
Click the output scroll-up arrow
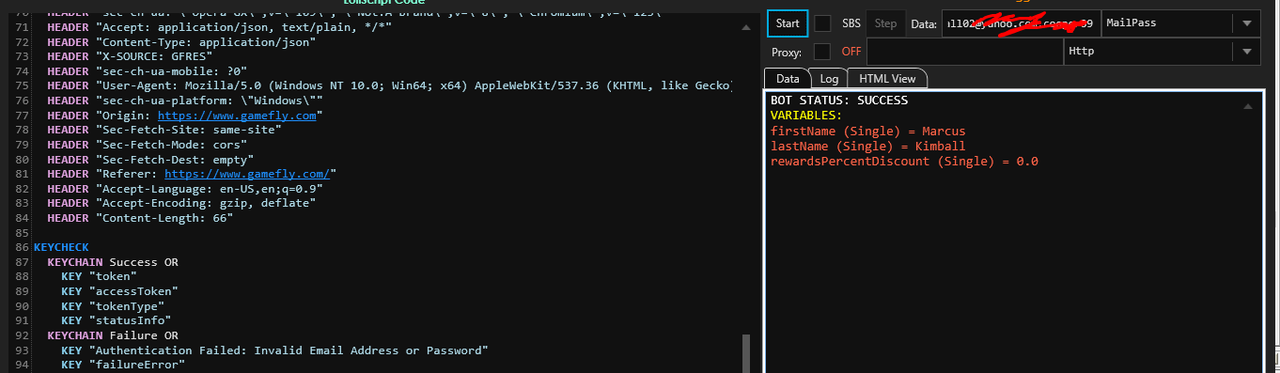click(x=1247, y=105)
